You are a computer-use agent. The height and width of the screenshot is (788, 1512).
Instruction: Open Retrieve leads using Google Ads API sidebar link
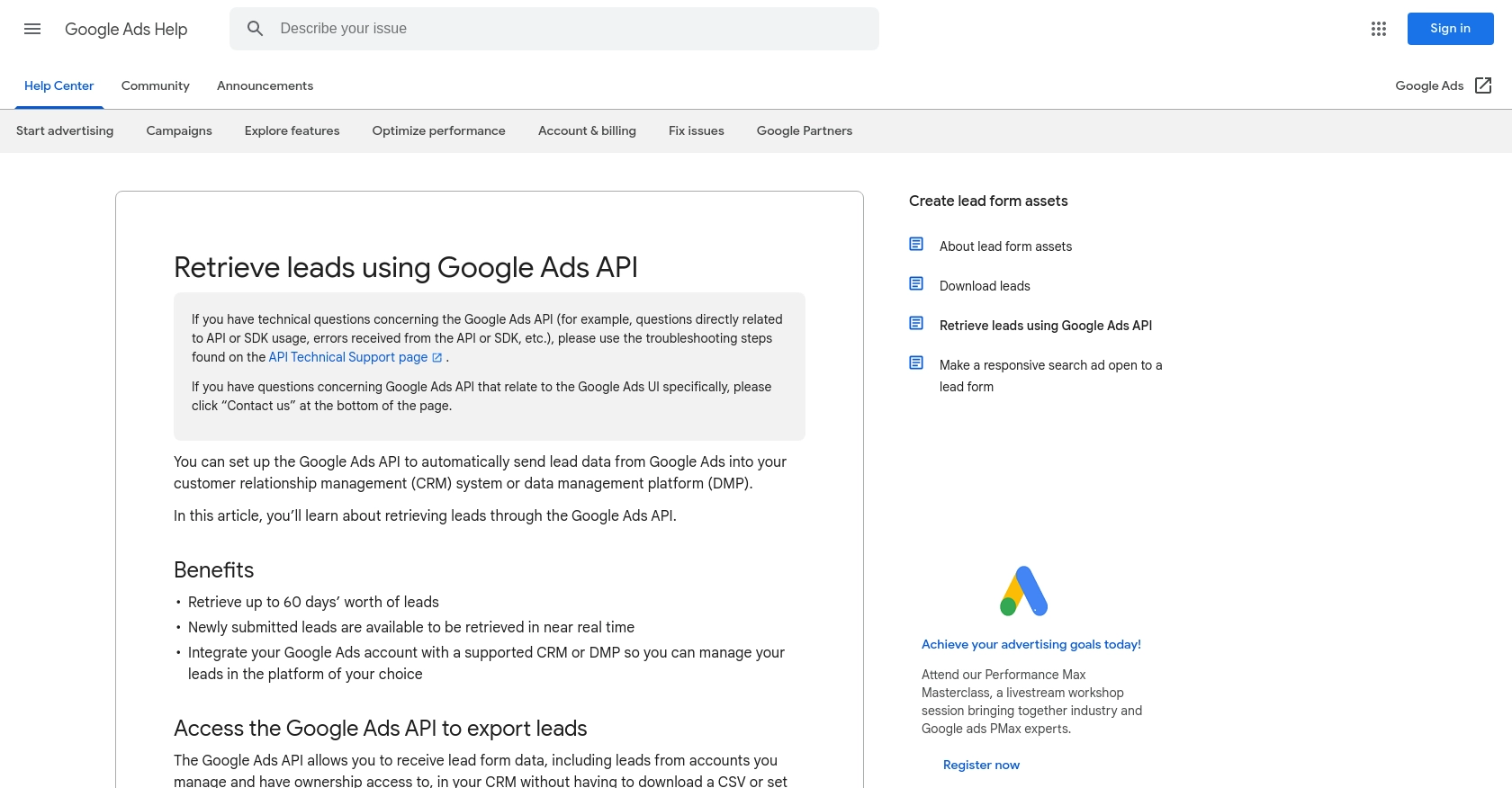point(1046,326)
